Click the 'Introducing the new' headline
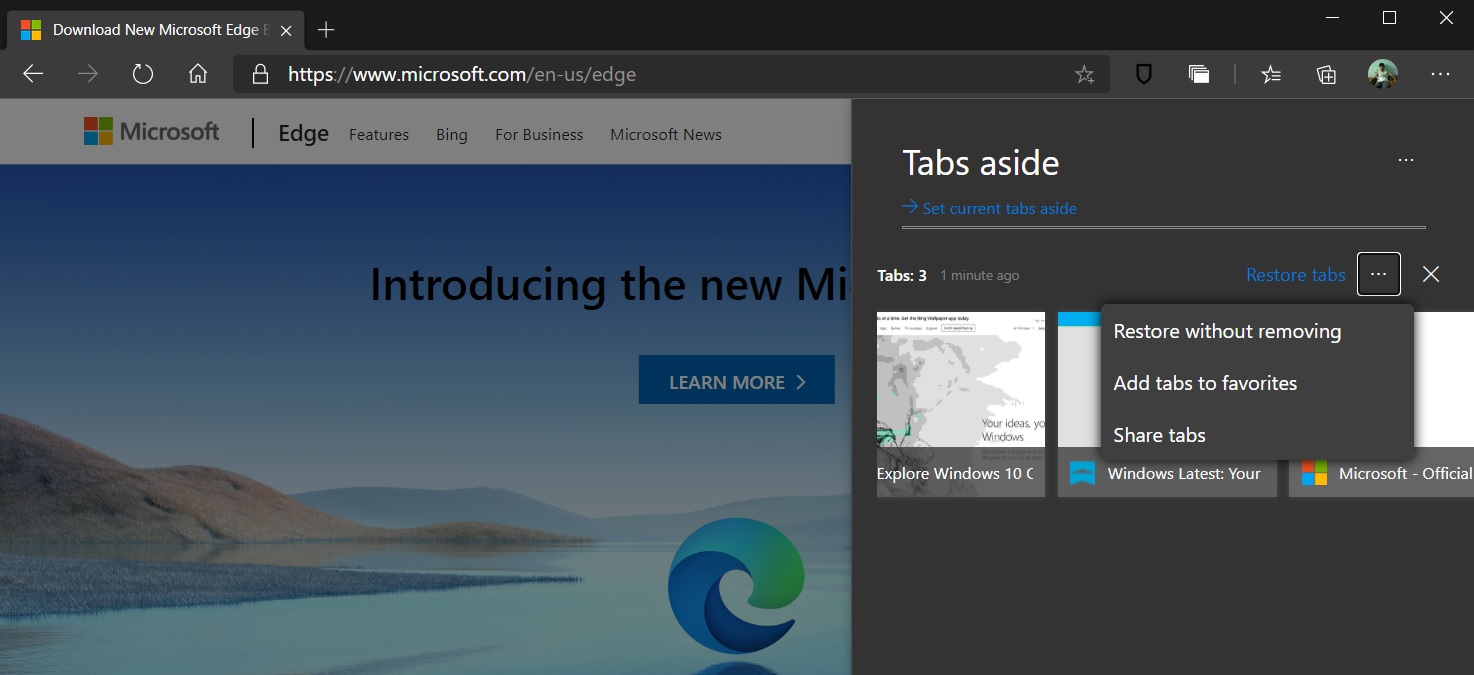The height and width of the screenshot is (675, 1474). click(x=610, y=285)
